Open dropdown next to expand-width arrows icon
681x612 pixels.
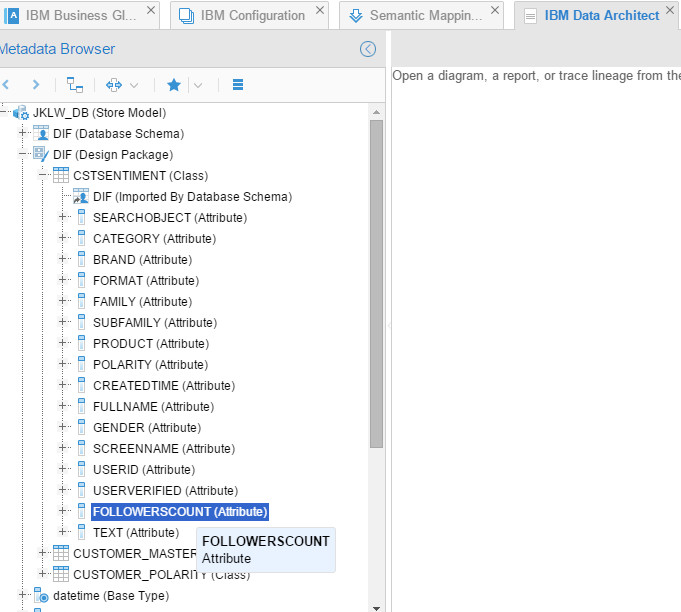(134, 85)
